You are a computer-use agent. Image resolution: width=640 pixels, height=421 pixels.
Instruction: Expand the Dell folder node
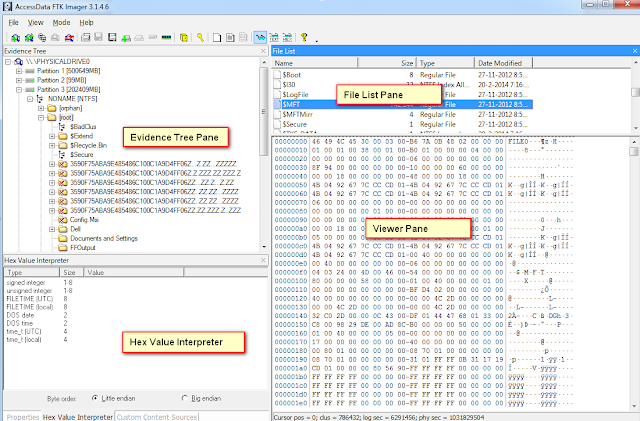[52, 229]
